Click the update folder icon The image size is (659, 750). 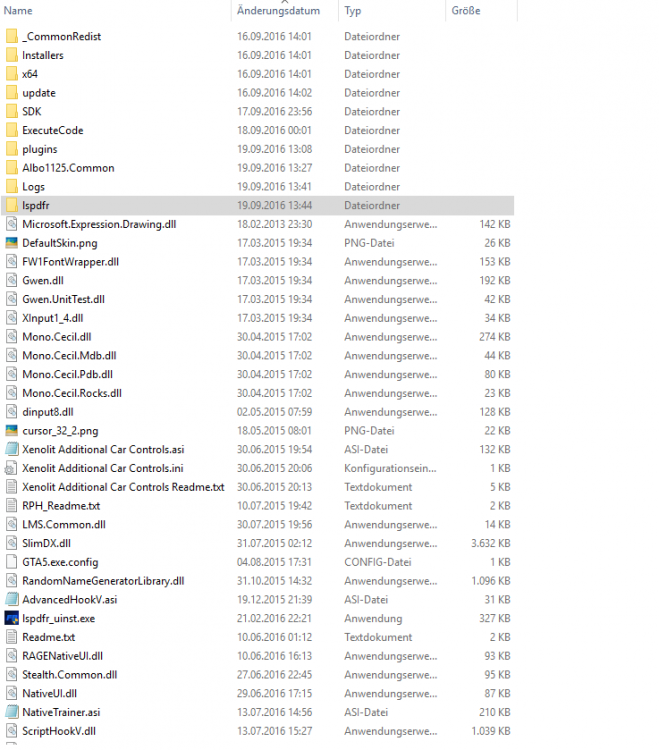click(12, 93)
